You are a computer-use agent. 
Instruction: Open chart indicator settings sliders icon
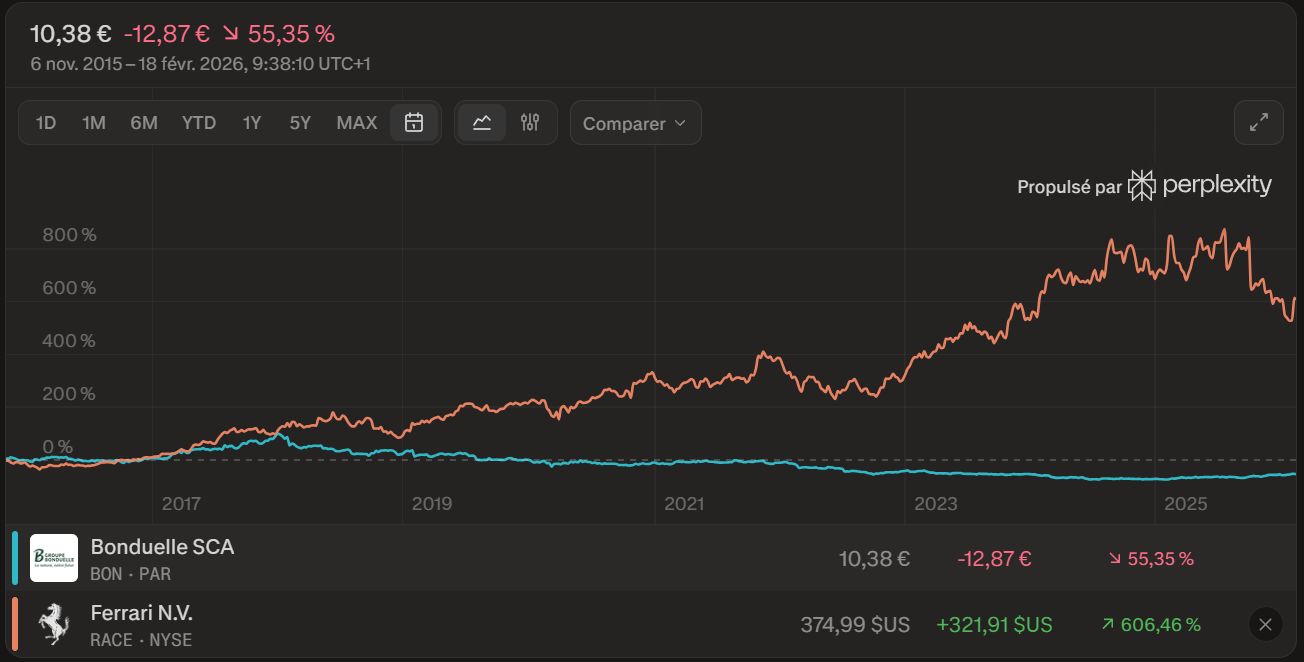pyautogui.click(x=530, y=123)
